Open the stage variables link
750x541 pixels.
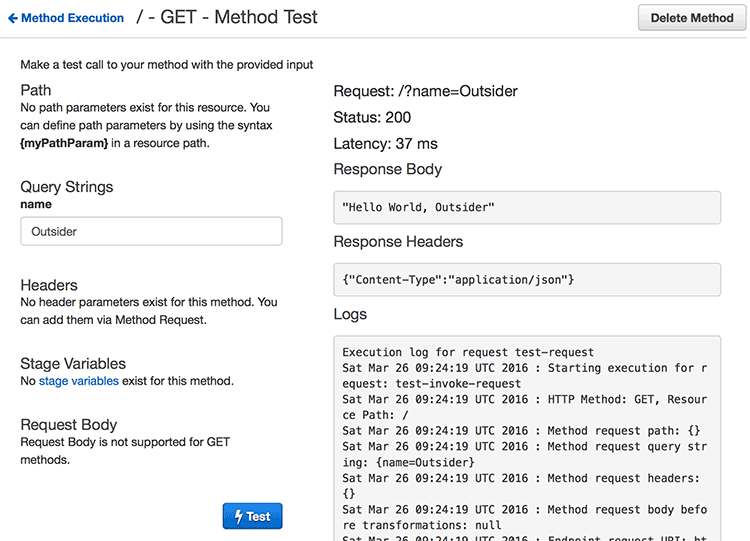pos(78,381)
